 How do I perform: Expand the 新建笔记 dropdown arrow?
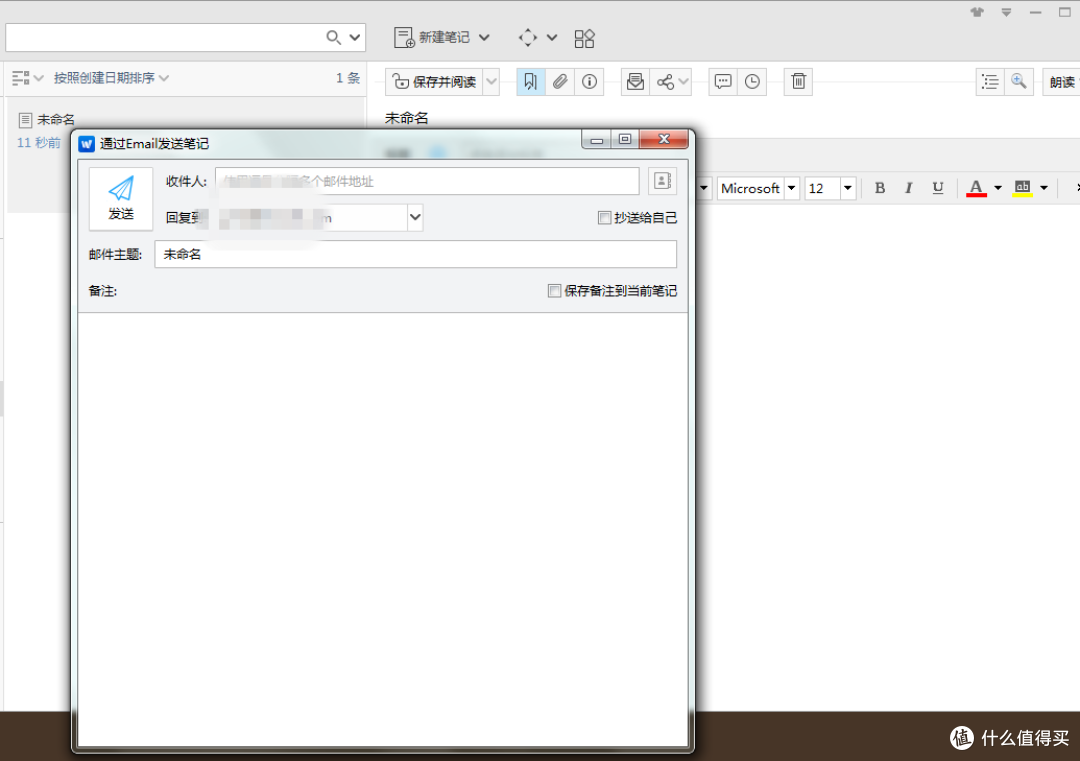[484, 37]
